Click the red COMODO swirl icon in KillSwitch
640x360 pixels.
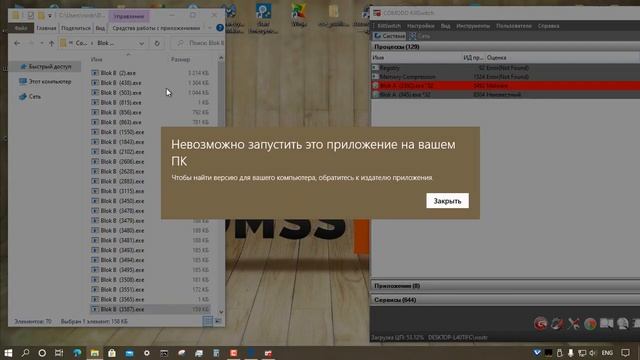tap(540, 324)
